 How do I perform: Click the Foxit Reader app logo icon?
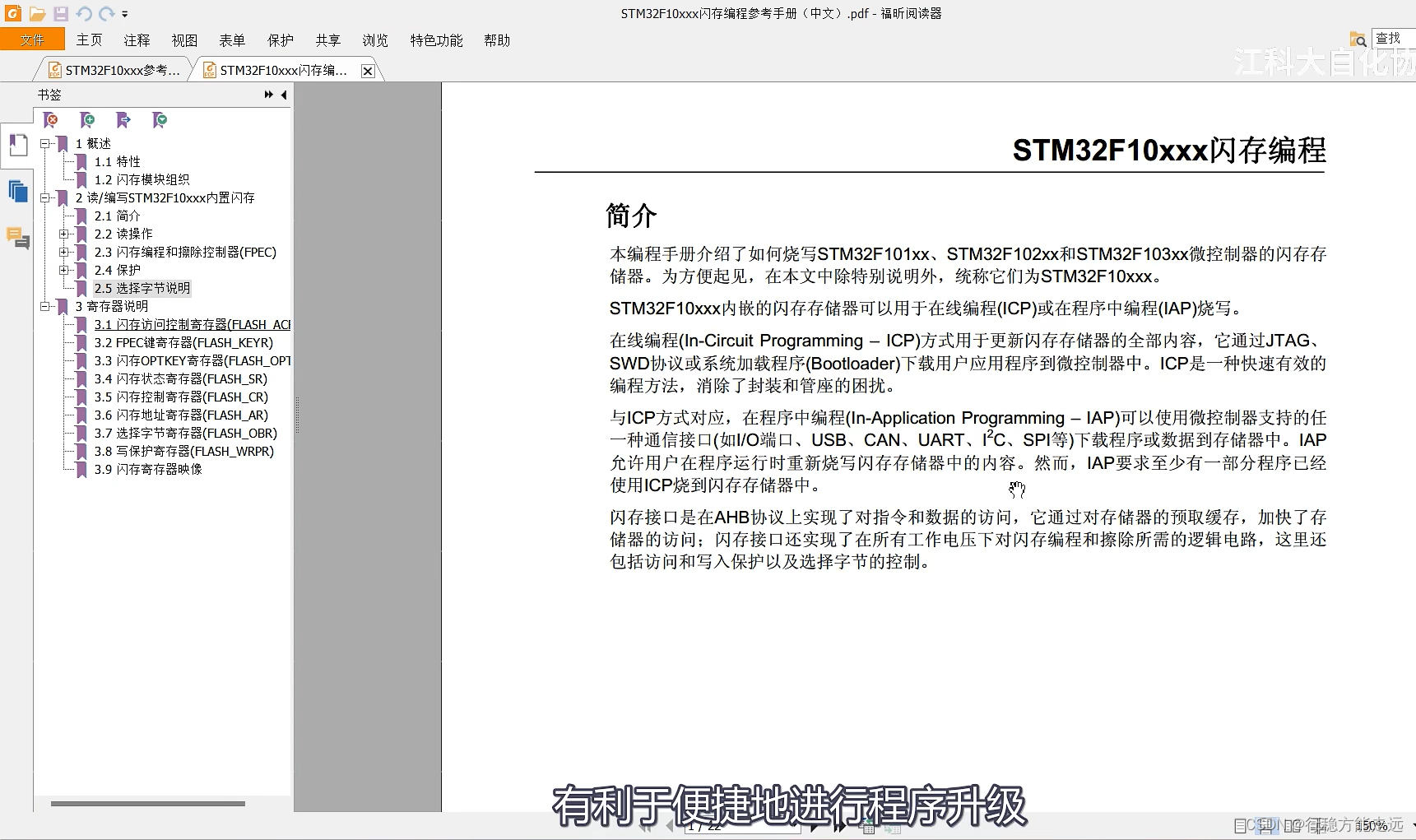pos(13,13)
